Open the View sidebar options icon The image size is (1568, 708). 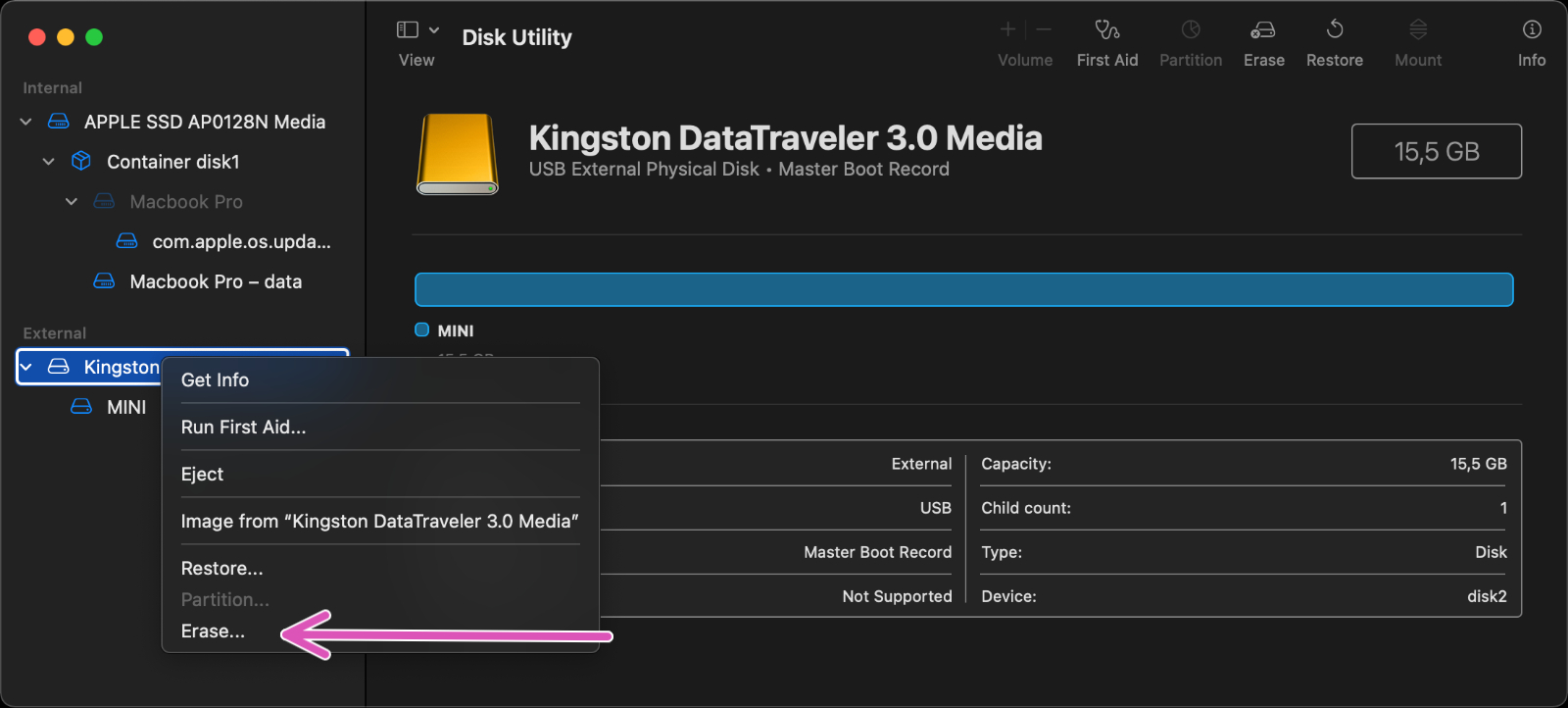tap(408, 29)
